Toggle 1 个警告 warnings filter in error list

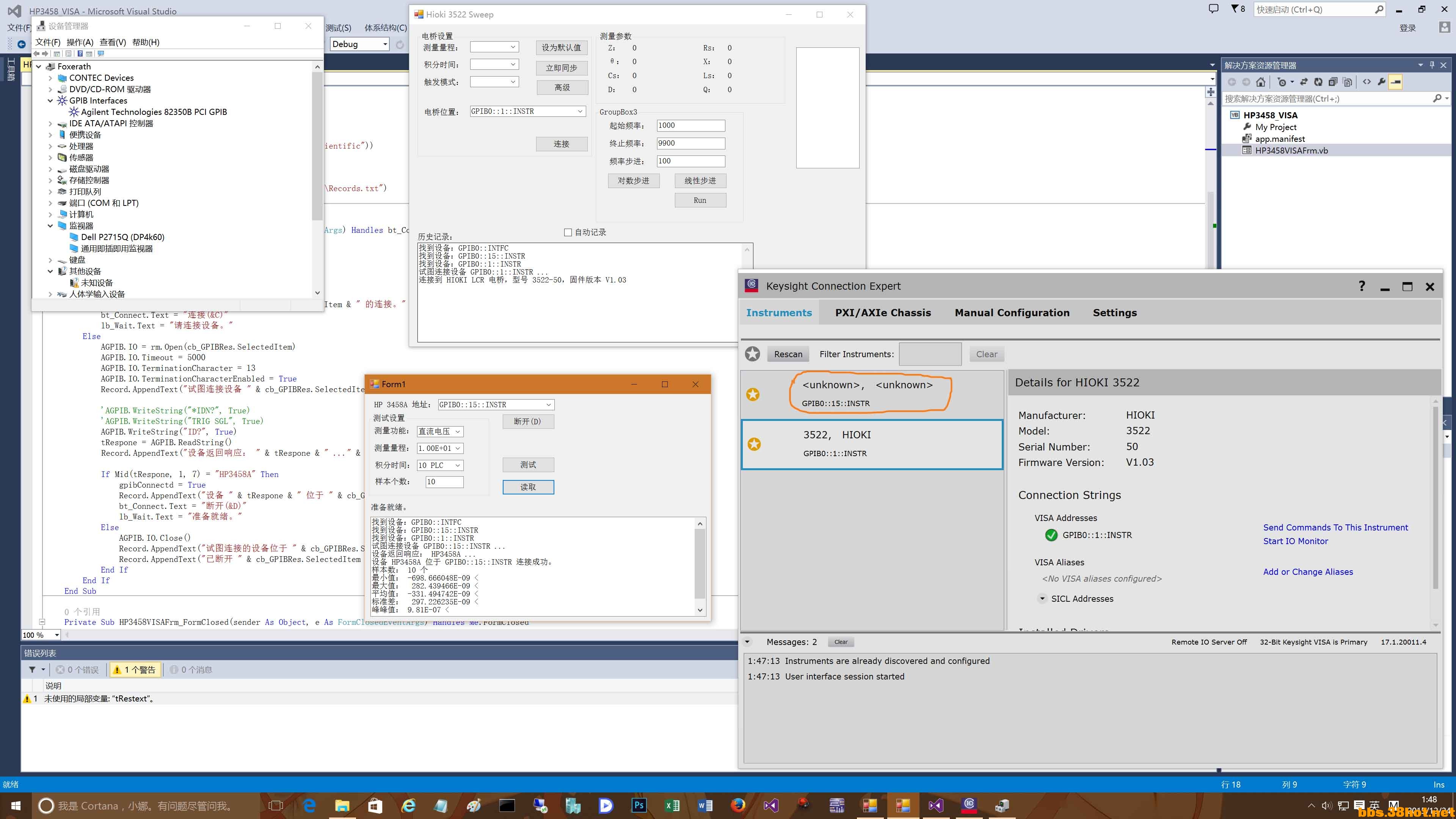135,670
